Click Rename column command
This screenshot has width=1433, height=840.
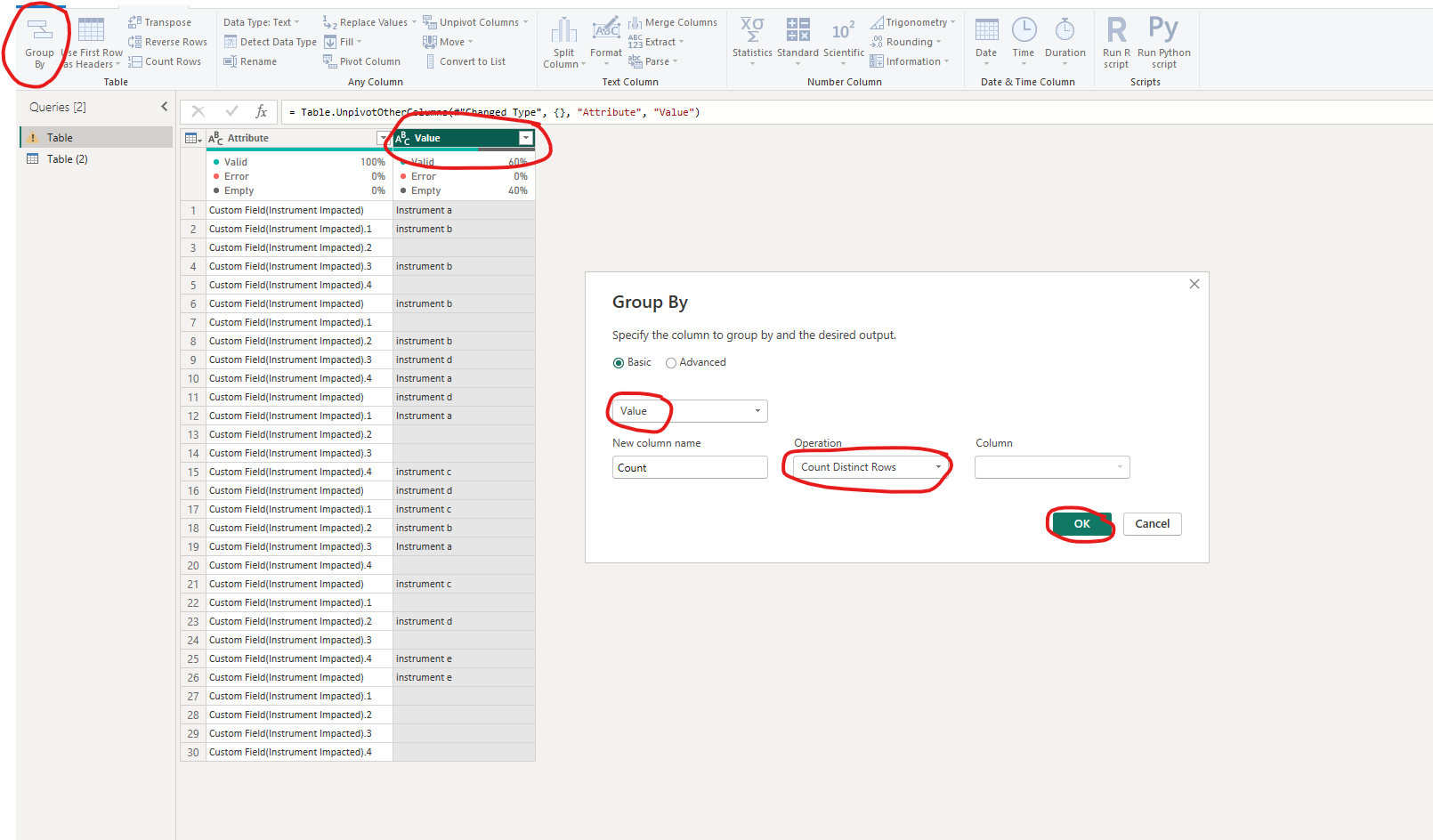[250, 61]
